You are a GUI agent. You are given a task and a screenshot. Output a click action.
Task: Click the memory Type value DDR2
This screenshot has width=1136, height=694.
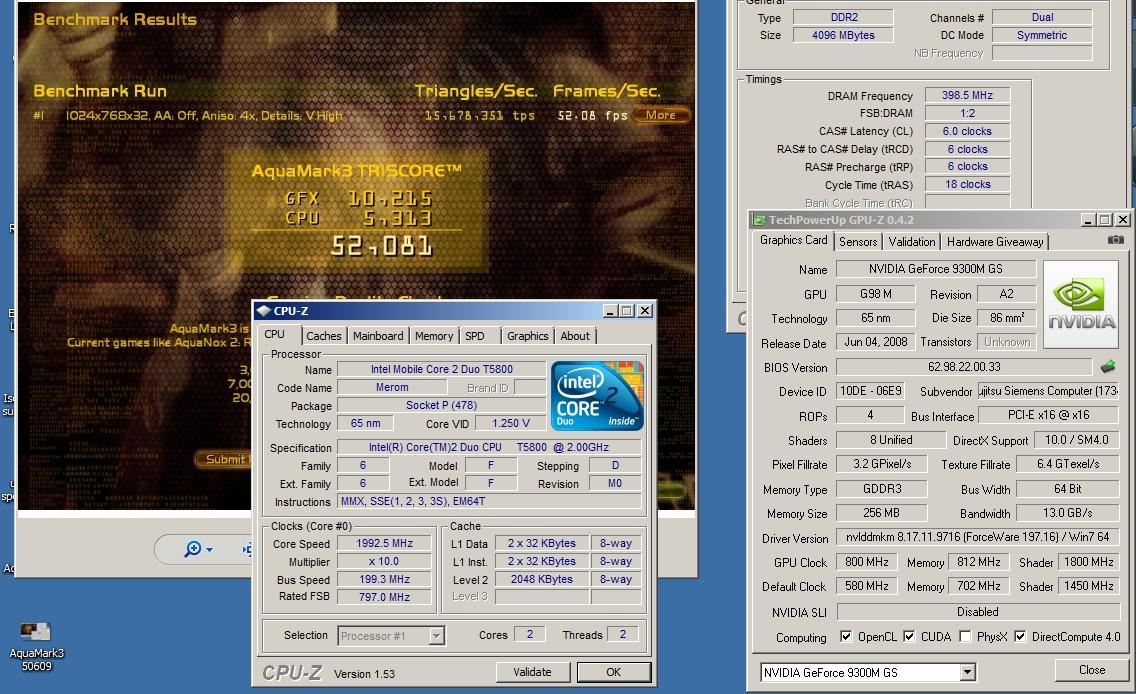pyautogui.click(x=843, y=17)
